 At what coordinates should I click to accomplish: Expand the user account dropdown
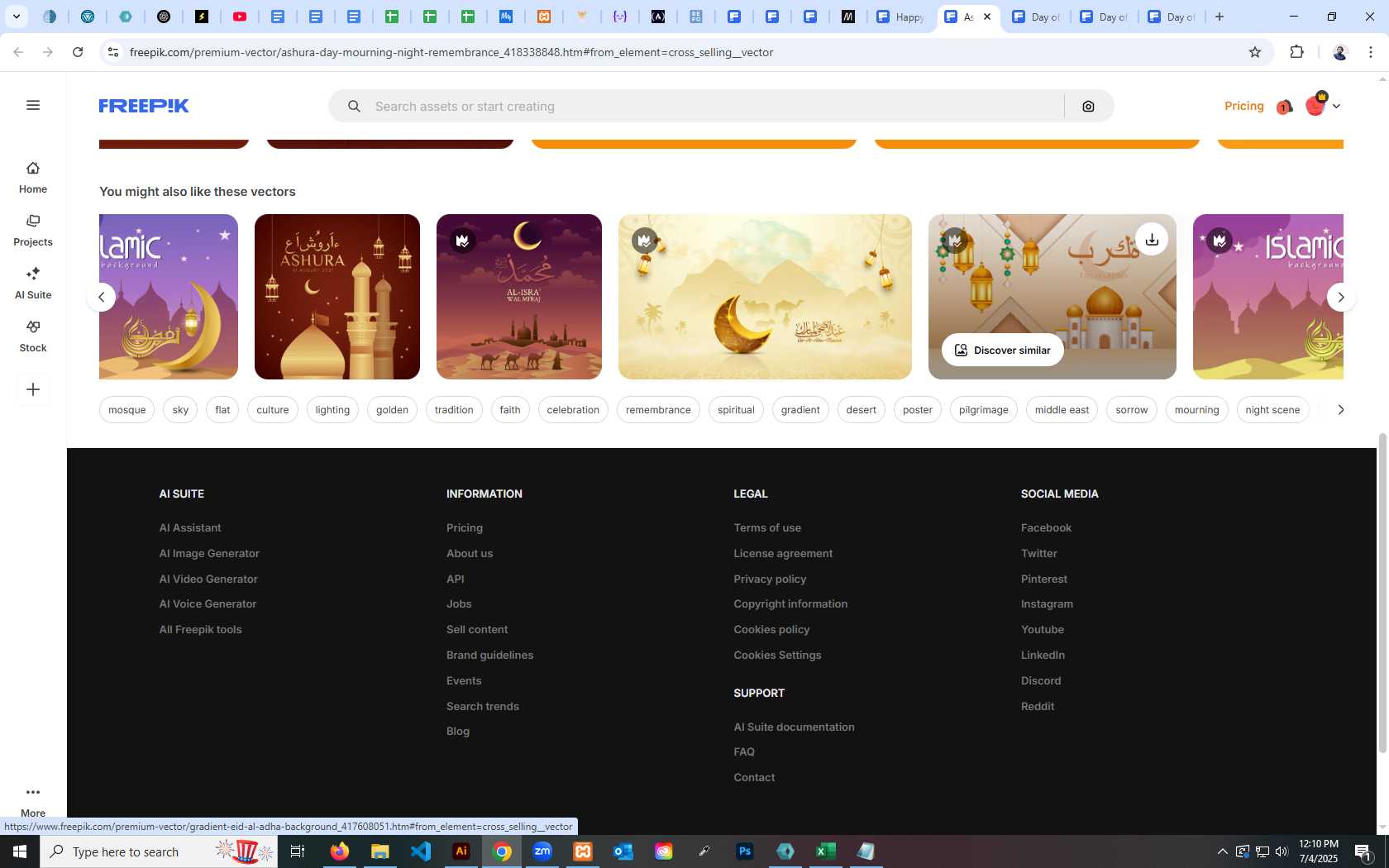coord(1336,106)
